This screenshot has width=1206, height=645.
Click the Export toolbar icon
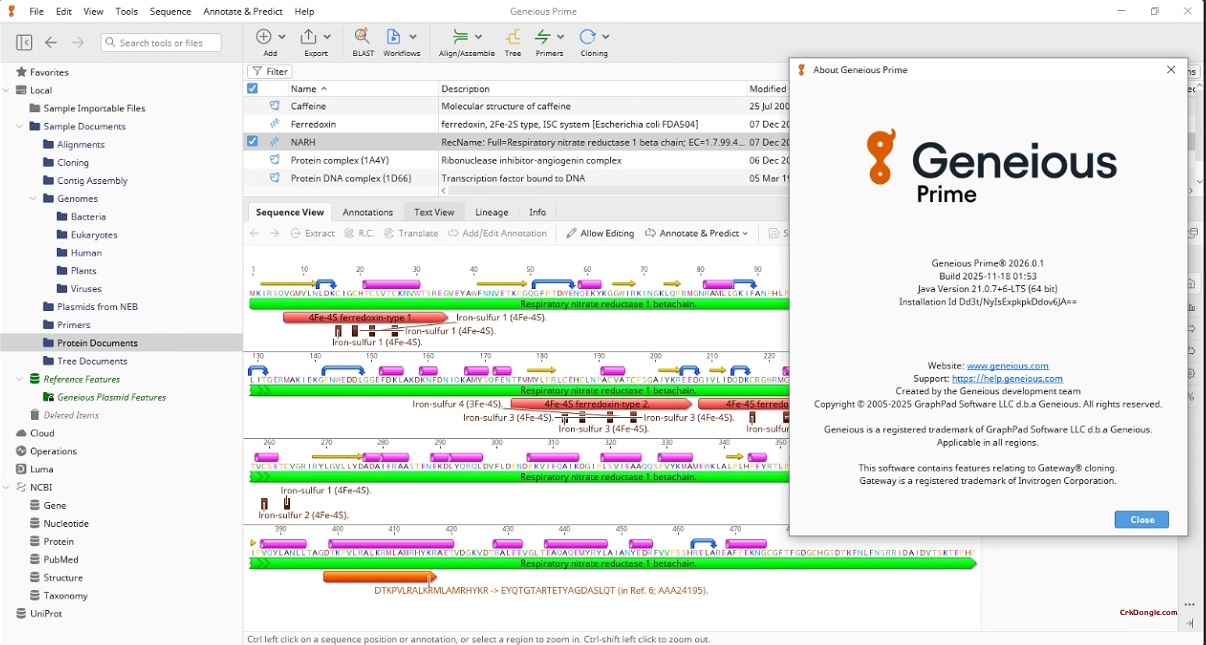click(310, 37)
